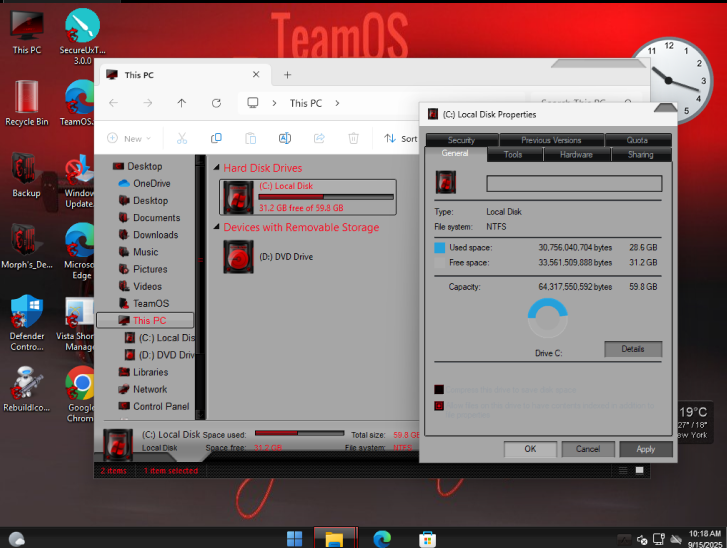Select Libraries in navigation pane
The width and height of the screenshot is (727, 548).
(143, 372)
